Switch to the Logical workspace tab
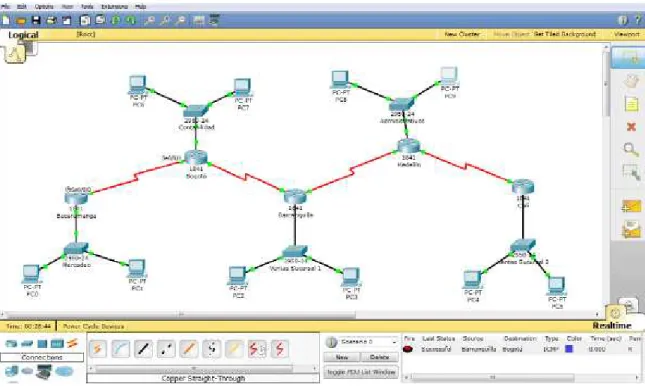 23,35
